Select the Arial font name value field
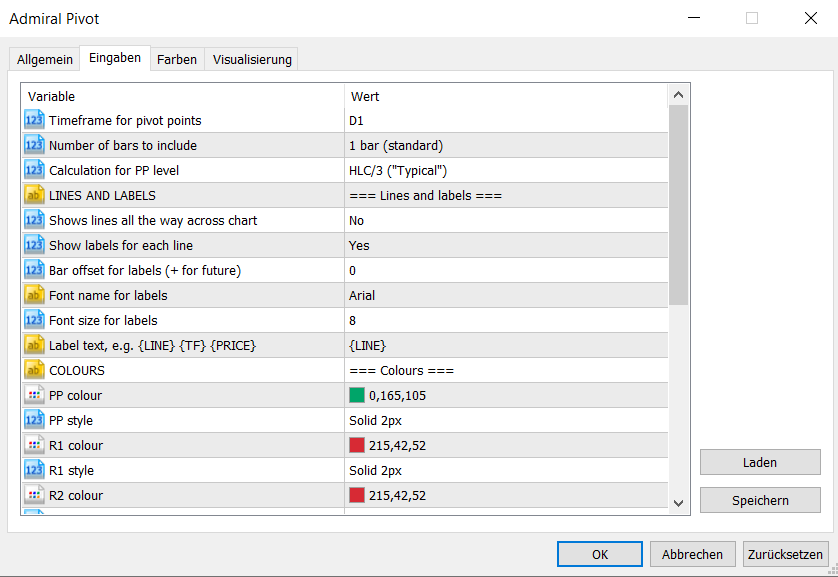The height and width of the screenshot is (577, 838). tap(506, 295)
